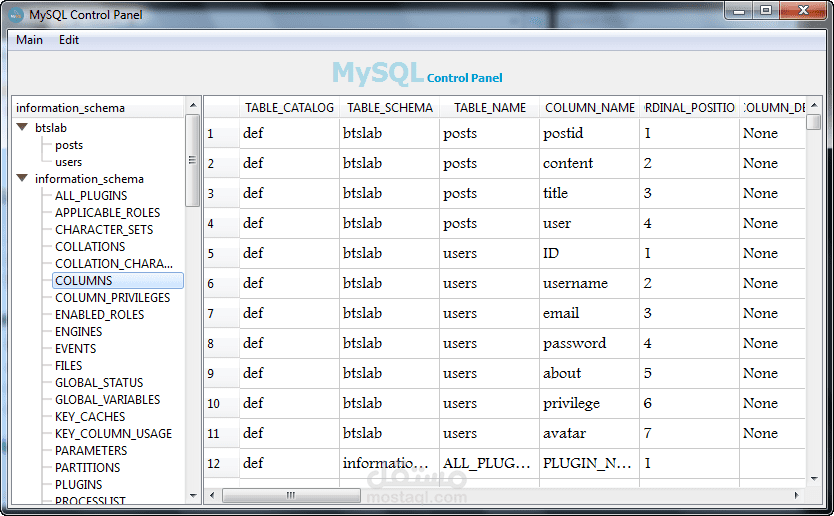Close the MySQL Control Panel window
834x516 pixels.
click(x=804, y=10)
